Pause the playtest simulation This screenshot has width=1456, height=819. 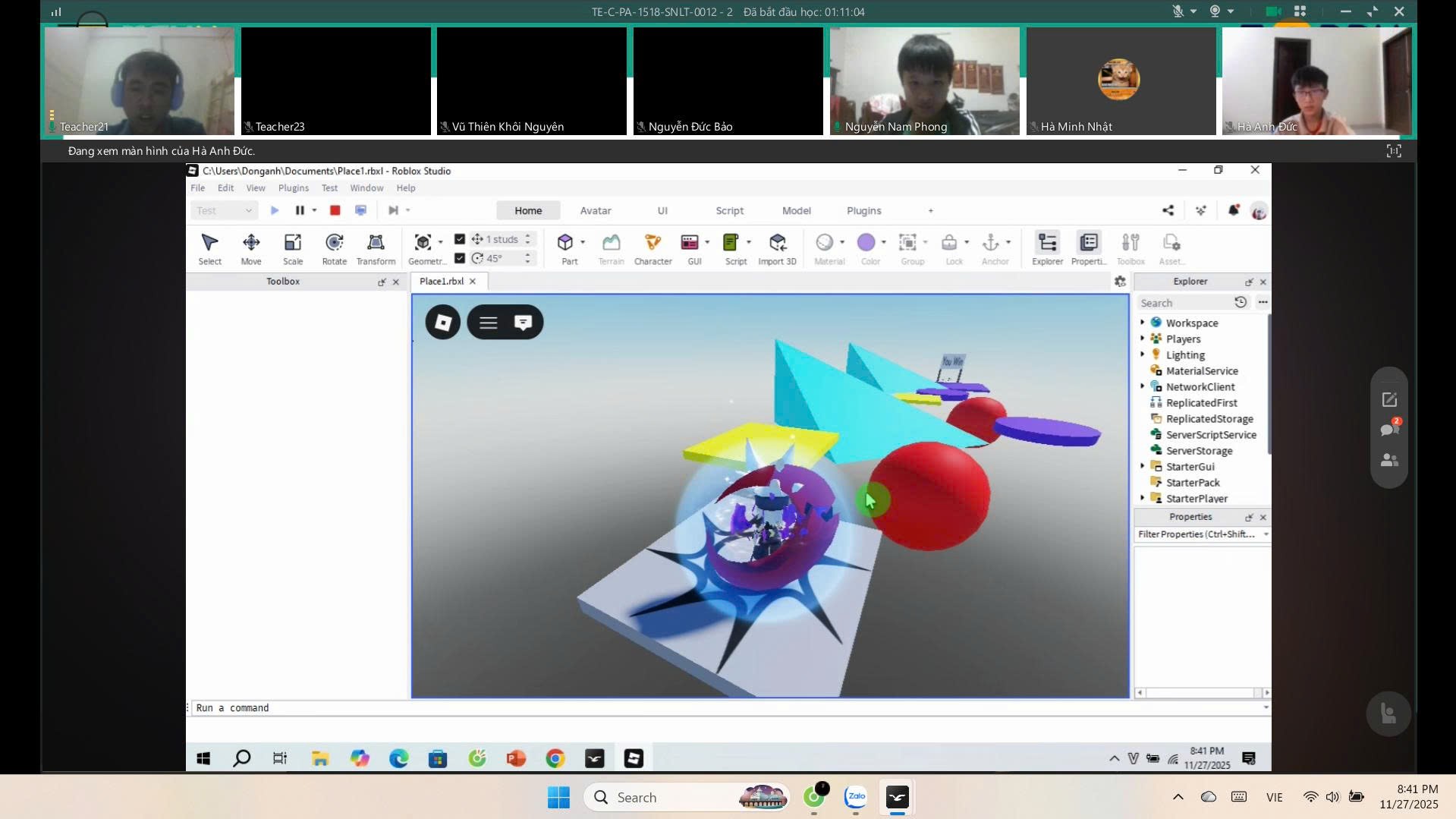(x=300, y=210)
